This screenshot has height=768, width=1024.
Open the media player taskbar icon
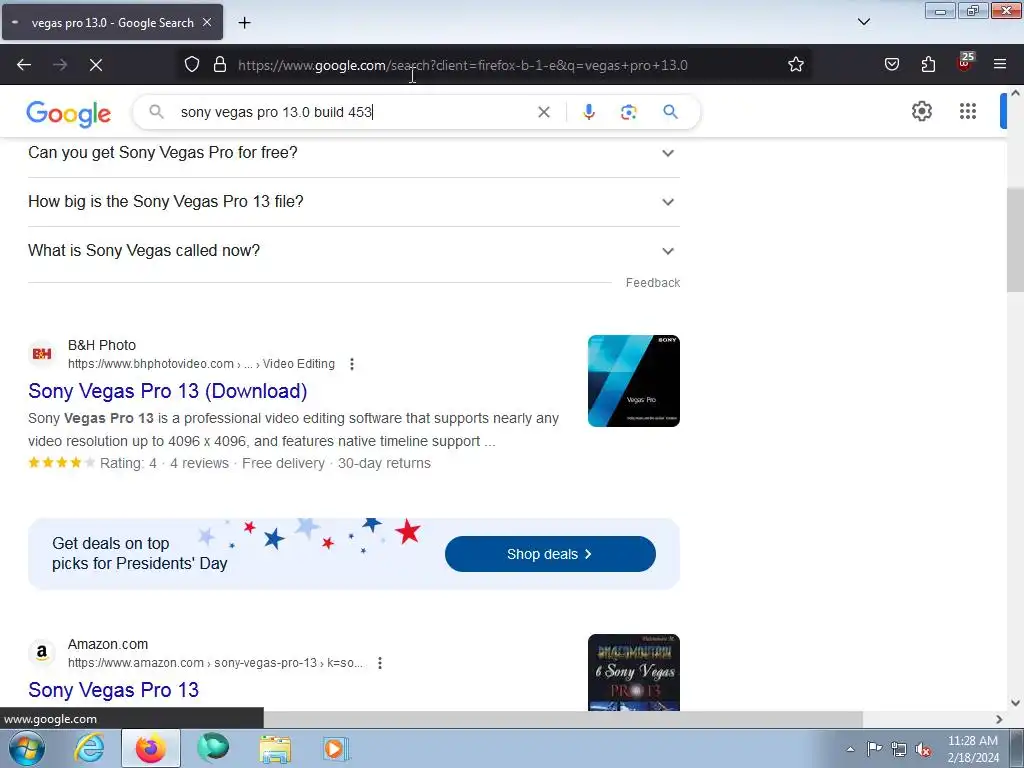336,748
